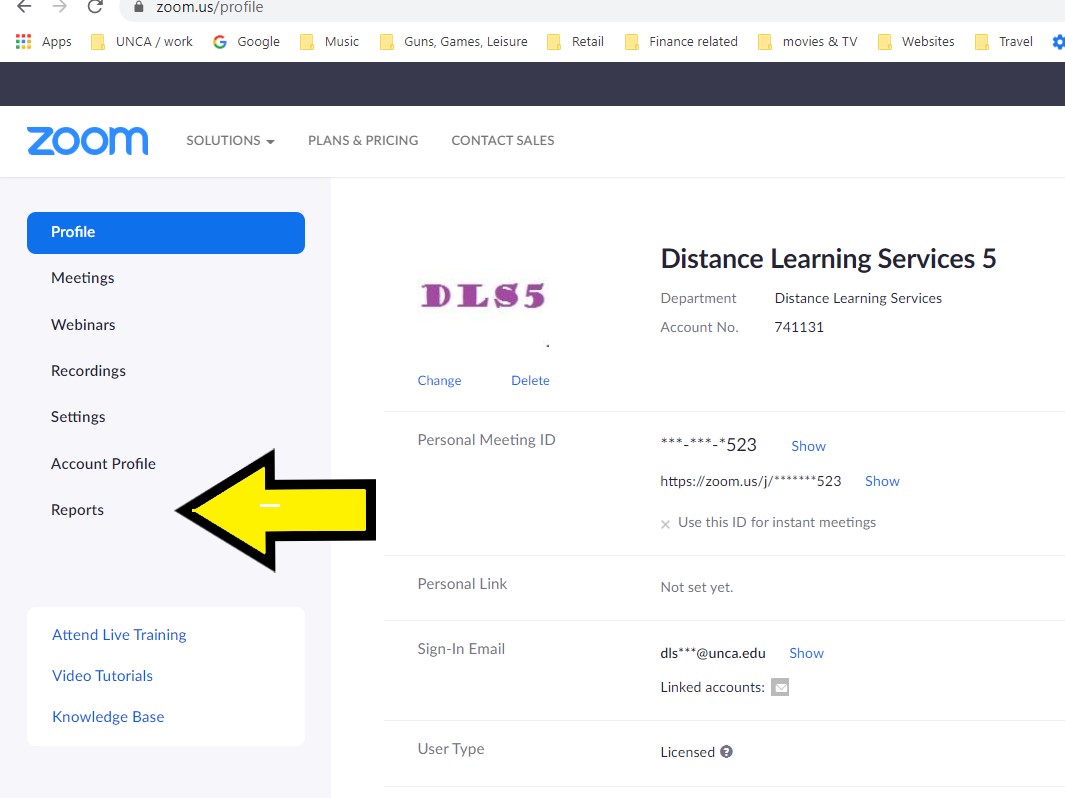Open the UNCA / work bookmark folder
Image resolution: width=1065 pixels, height=798 pixels.
[x=142, y=41]
